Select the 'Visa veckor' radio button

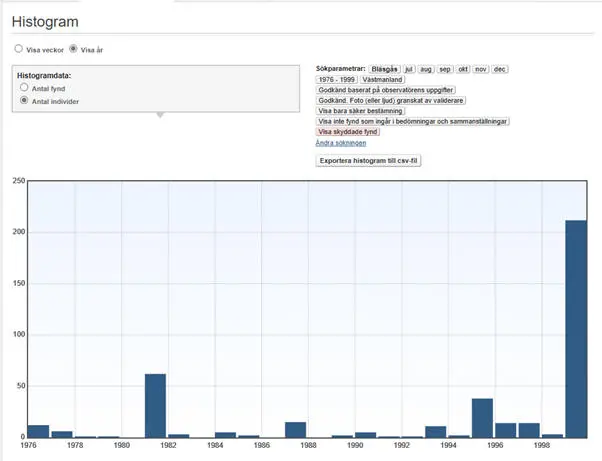pos(17,48)
